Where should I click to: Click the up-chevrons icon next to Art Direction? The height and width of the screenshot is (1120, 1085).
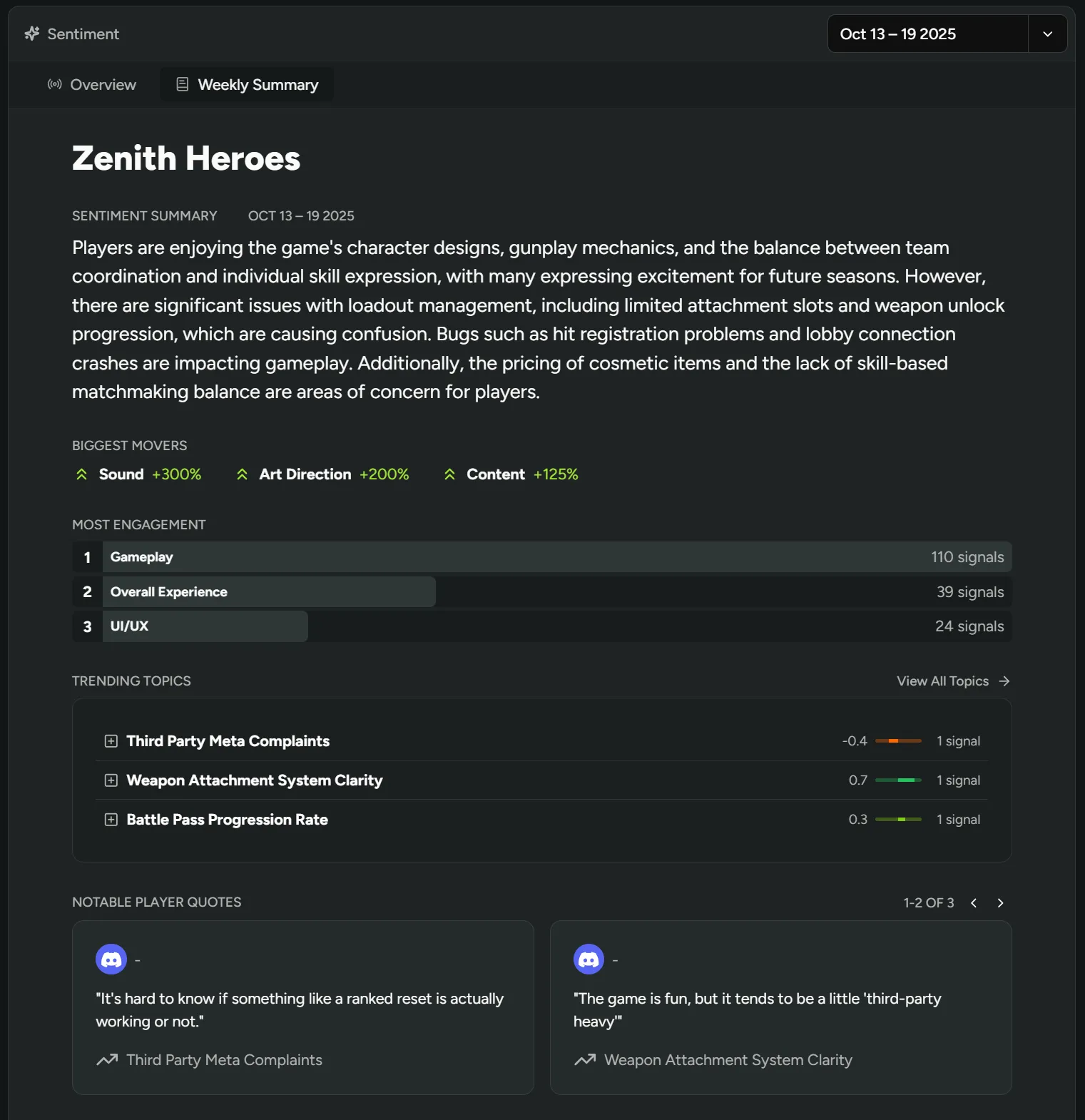tap(243, 474)
